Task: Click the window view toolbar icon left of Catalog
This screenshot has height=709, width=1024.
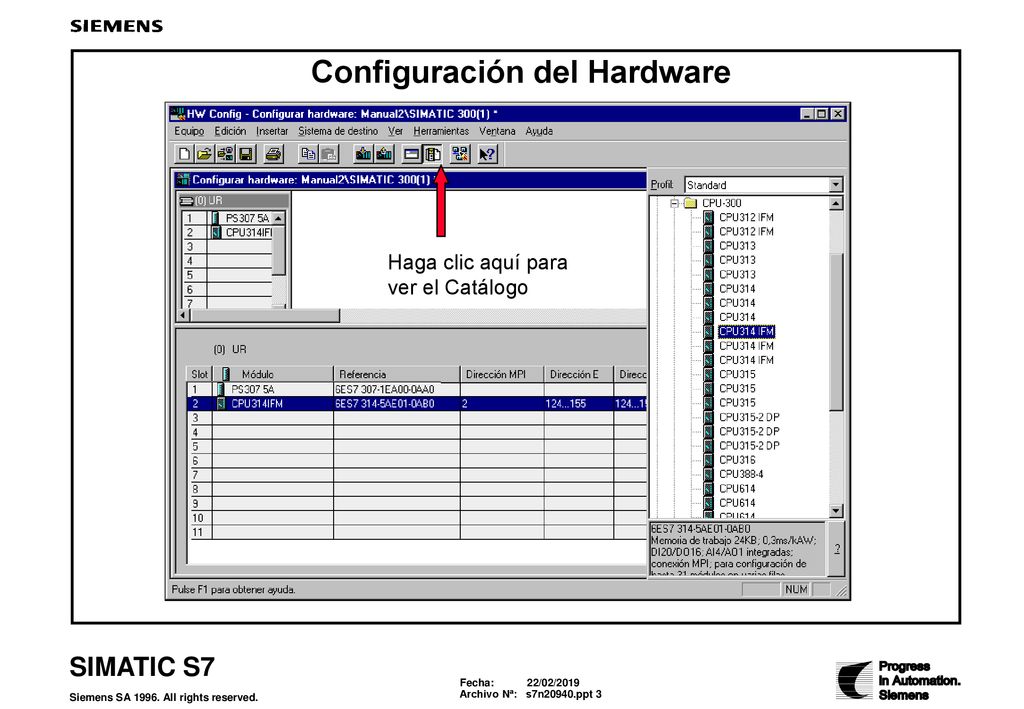Action: tap(411, 154)
